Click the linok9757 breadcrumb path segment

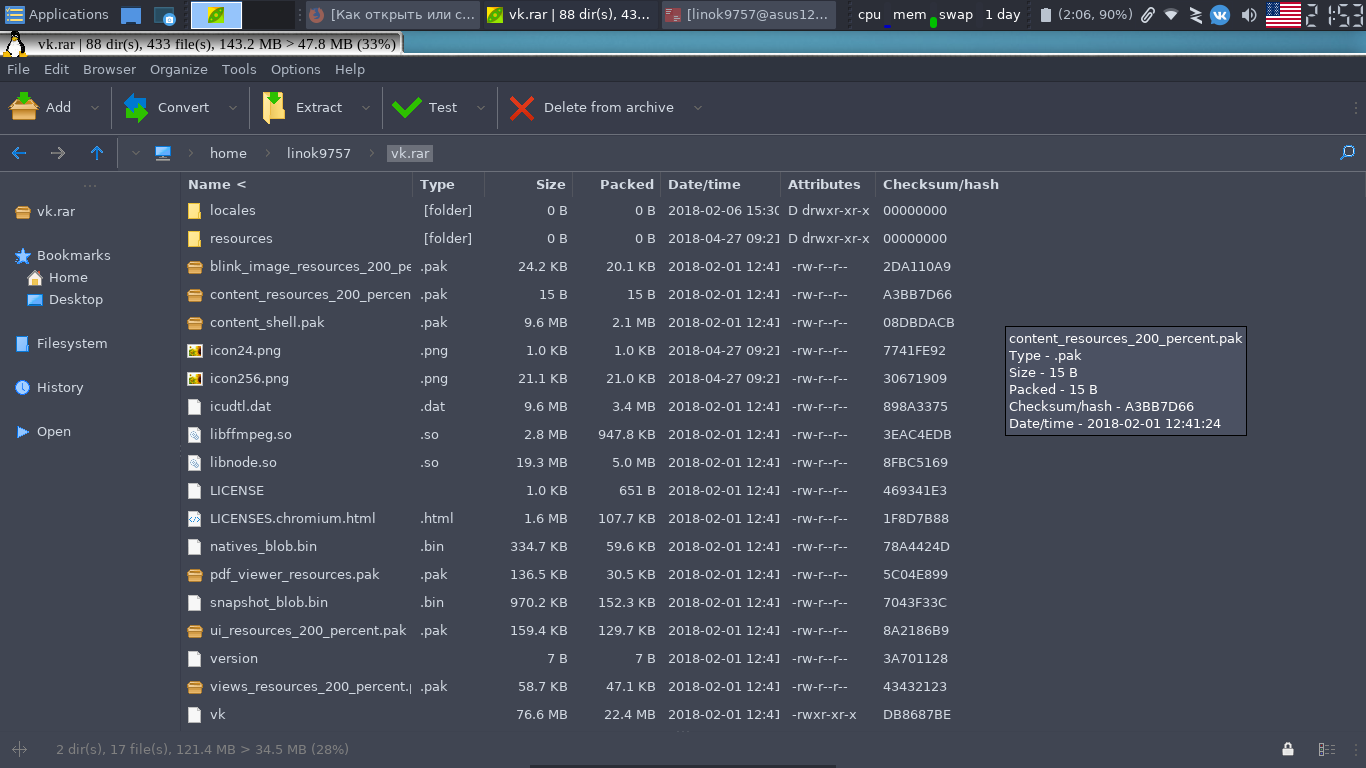[318, 153]
